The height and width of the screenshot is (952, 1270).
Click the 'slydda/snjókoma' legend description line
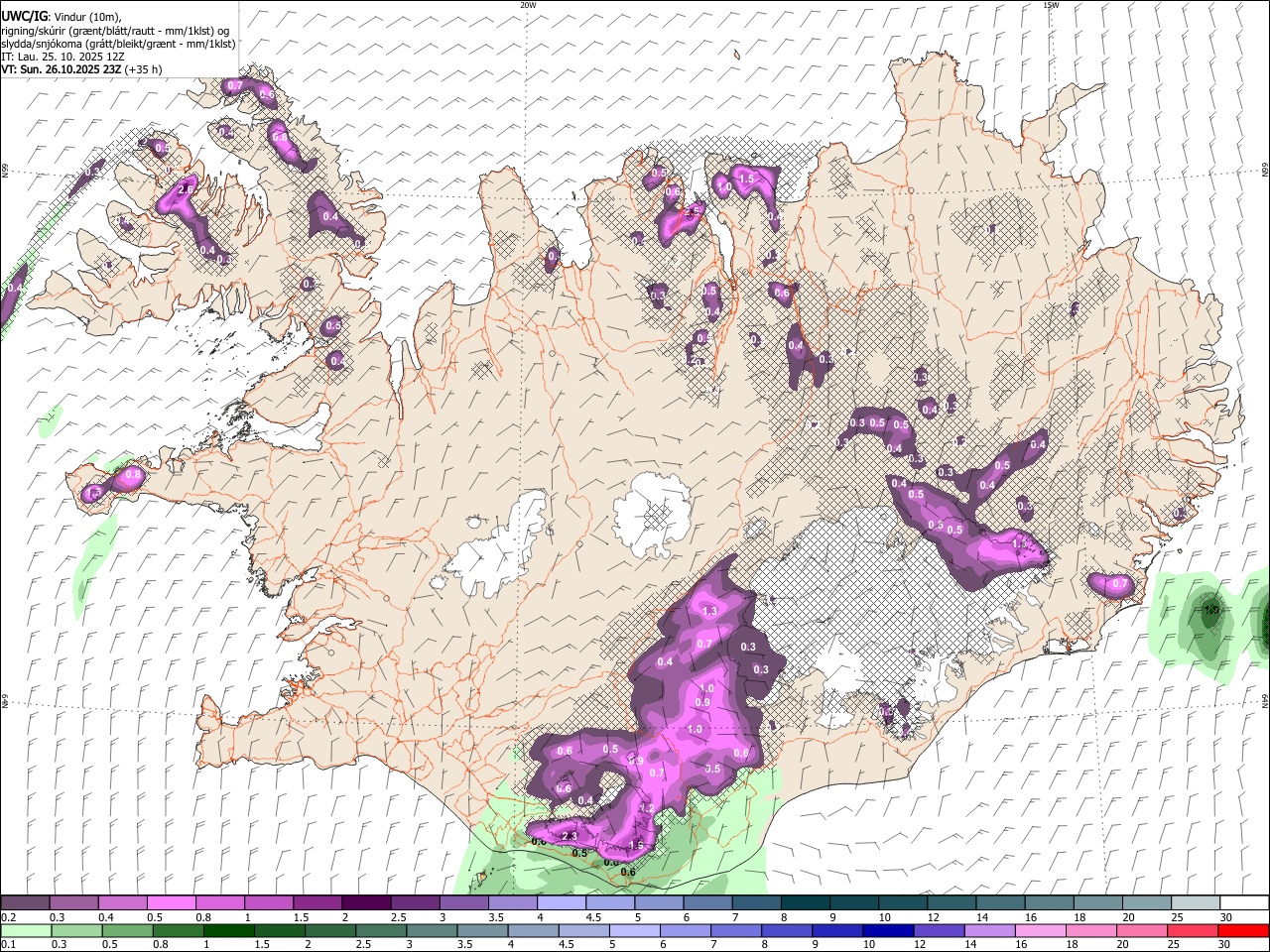118,44
